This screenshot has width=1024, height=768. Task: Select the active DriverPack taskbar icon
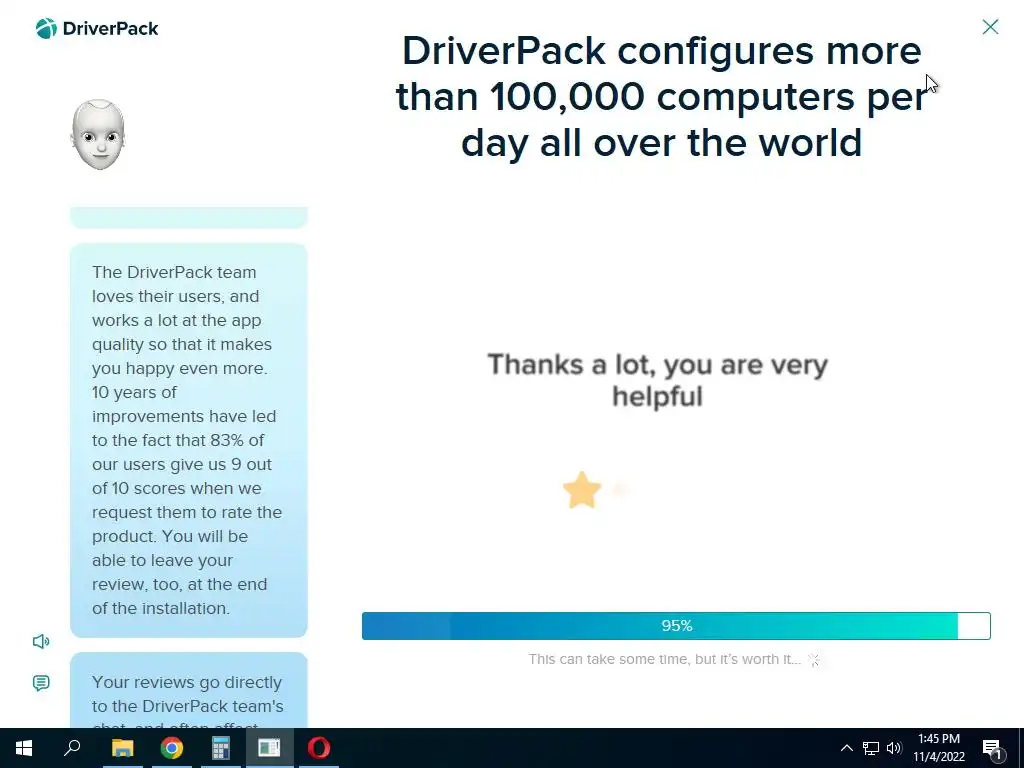click(269, 748)
